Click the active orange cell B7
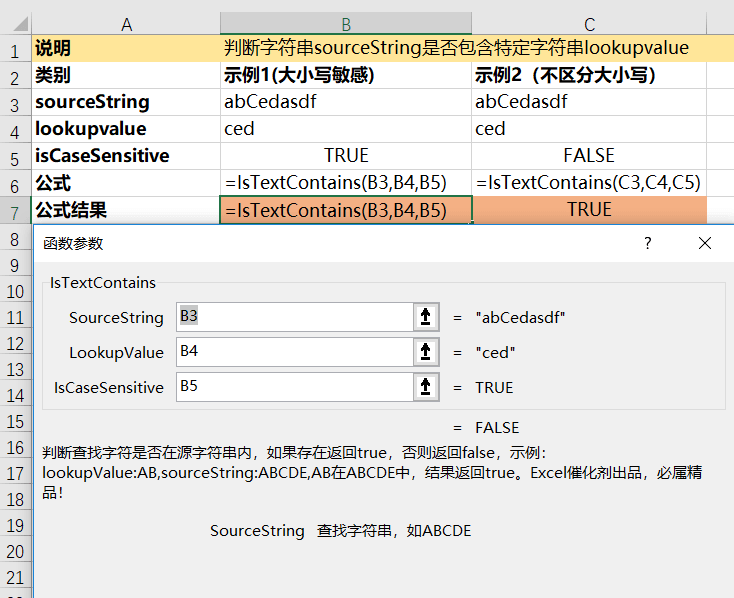The image size is (734, 598). (x=346, y=210)
